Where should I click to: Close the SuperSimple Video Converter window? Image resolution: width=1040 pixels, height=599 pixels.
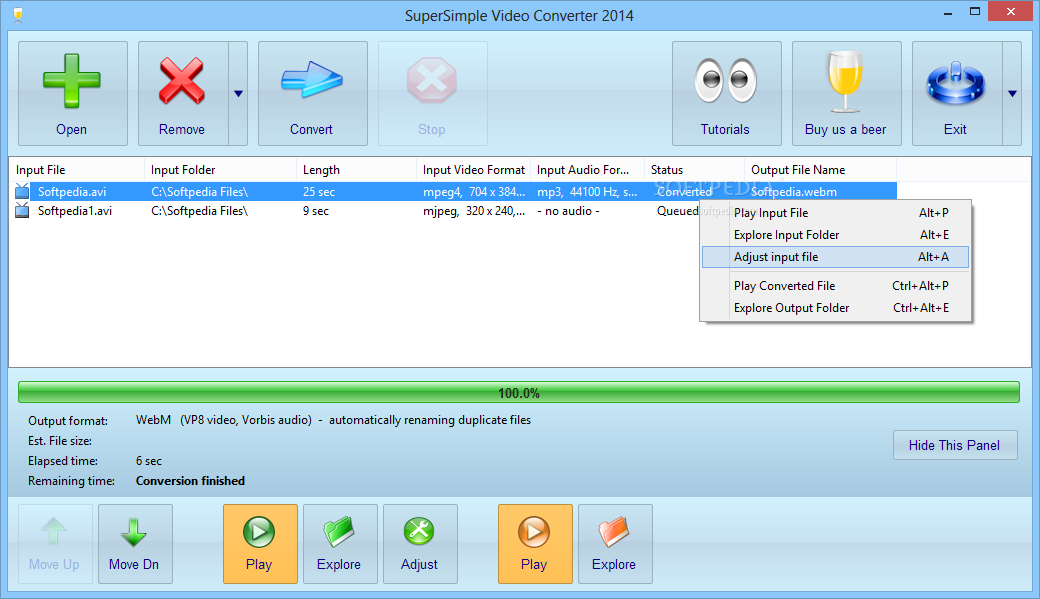click(x=1011, y=11)
